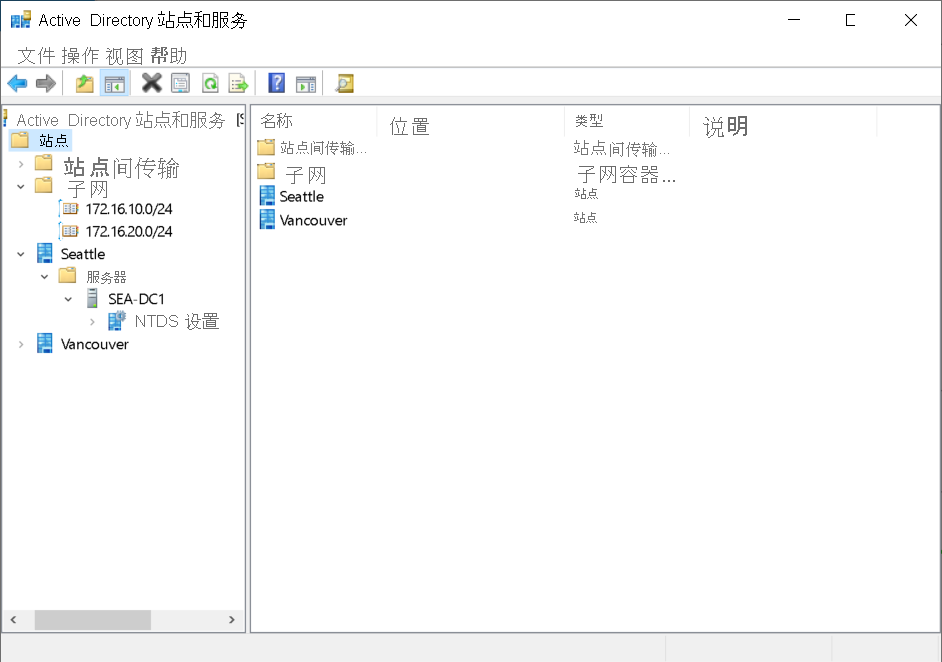Image resolution: width=942 pixels, height=662 pixels.
Task: Click the Seattle site icon in tree
Action: point(44,254)
